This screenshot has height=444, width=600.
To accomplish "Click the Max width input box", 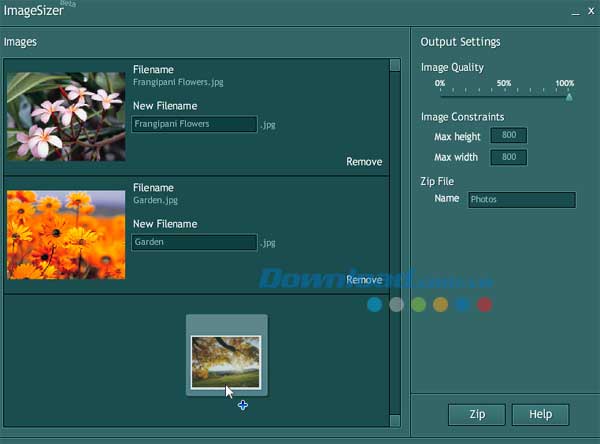I will point(509,157).
